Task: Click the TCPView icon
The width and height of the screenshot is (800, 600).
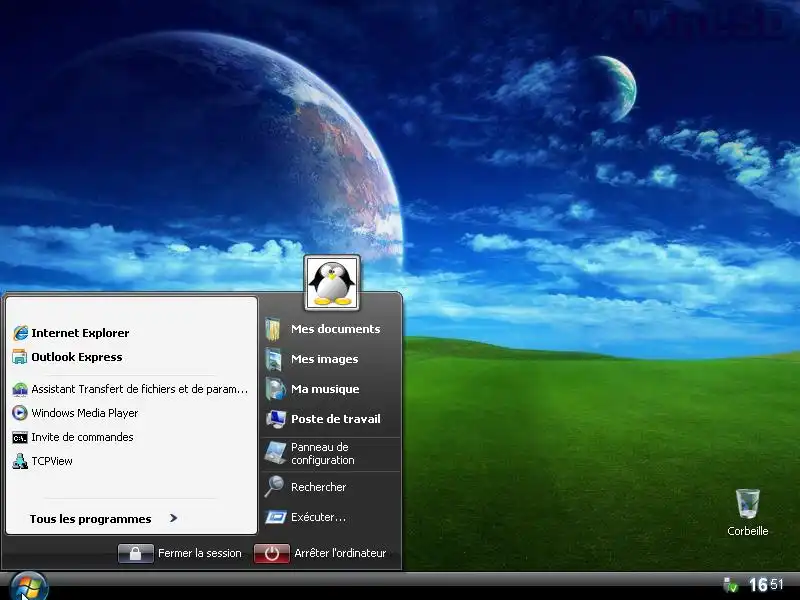Action: [x=20, y=461]
